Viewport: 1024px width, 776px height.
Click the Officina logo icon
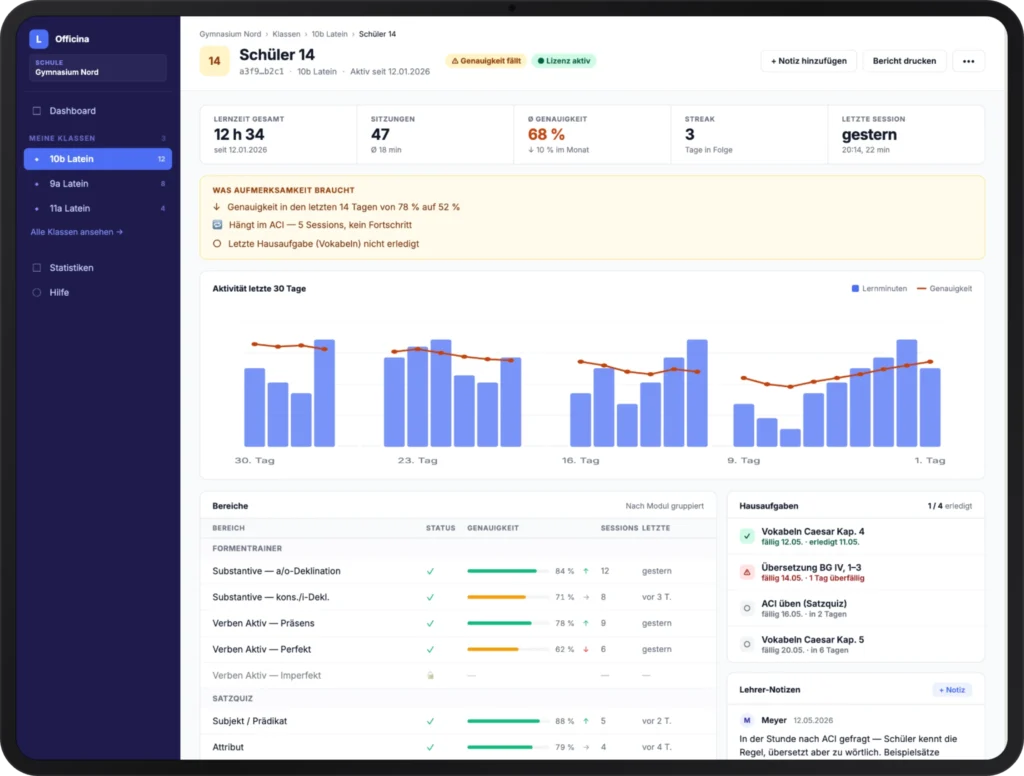(39, 39)
